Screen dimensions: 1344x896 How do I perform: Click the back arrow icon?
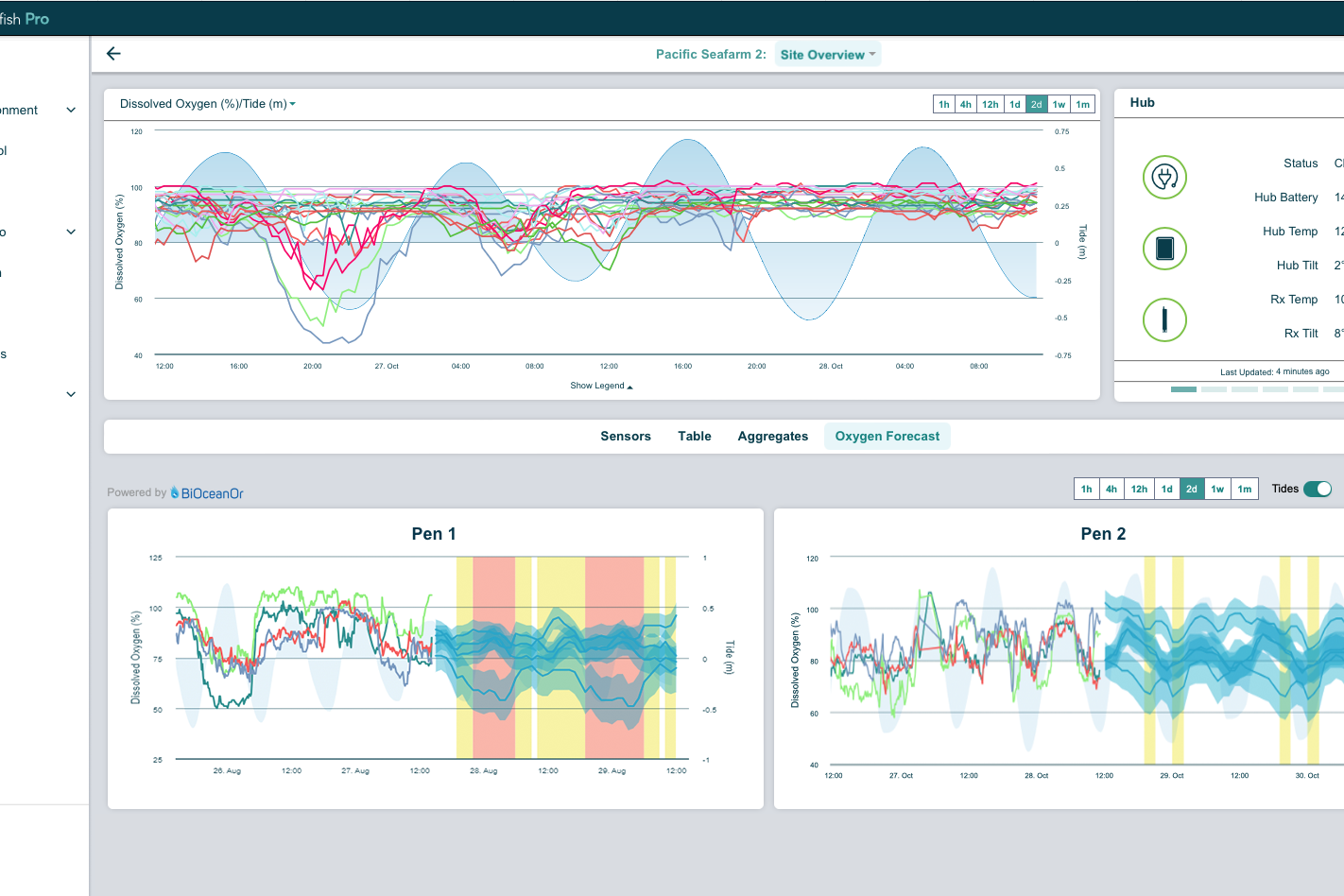click(113, 54)
